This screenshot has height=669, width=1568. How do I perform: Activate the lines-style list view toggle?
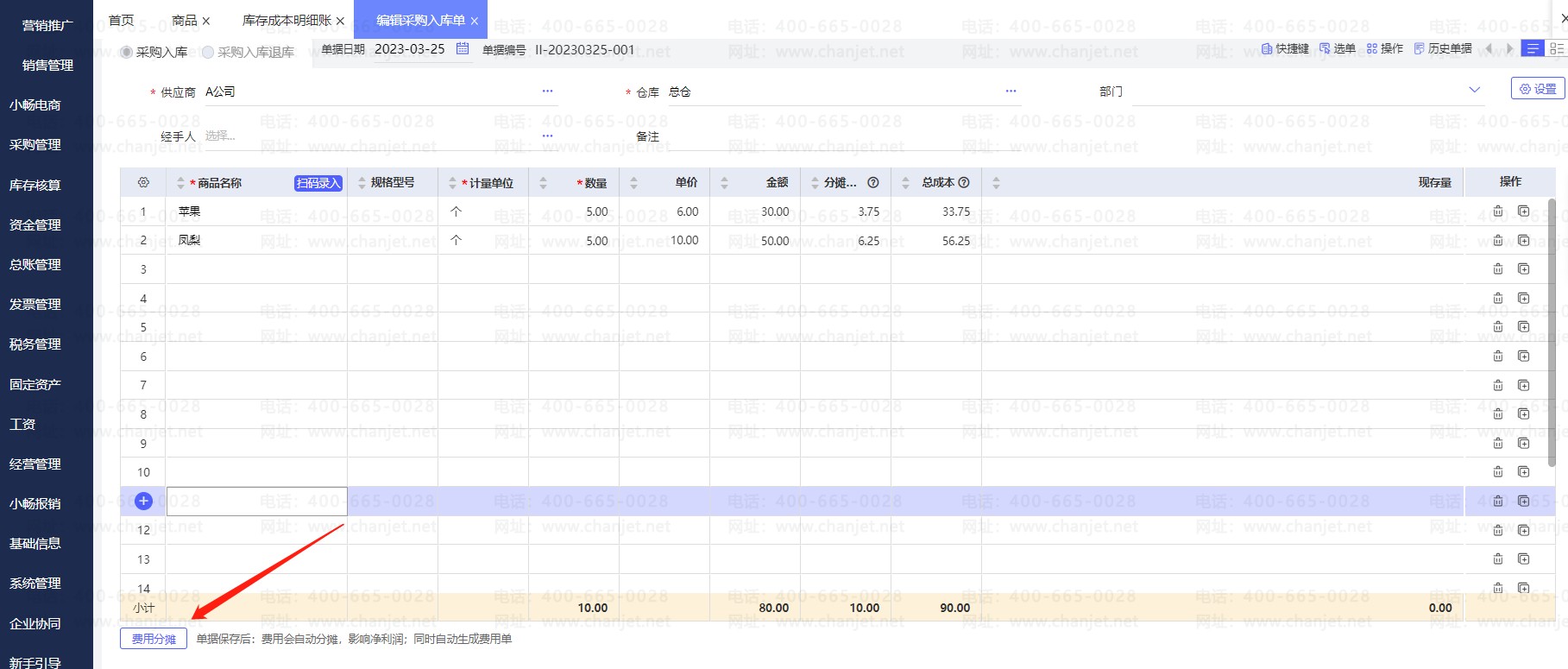(1533, 49)
